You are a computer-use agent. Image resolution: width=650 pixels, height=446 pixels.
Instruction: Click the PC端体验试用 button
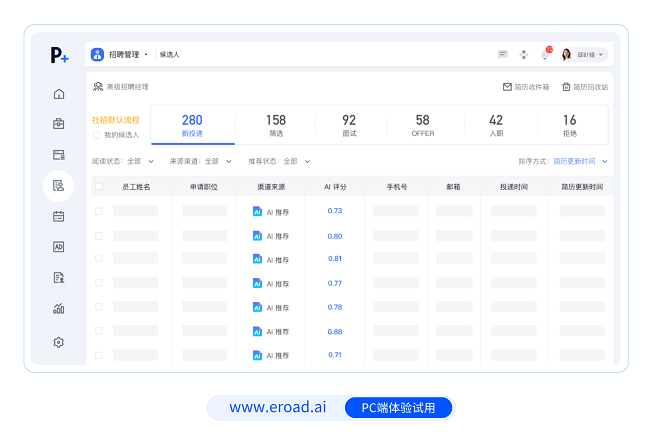point(398,408)
